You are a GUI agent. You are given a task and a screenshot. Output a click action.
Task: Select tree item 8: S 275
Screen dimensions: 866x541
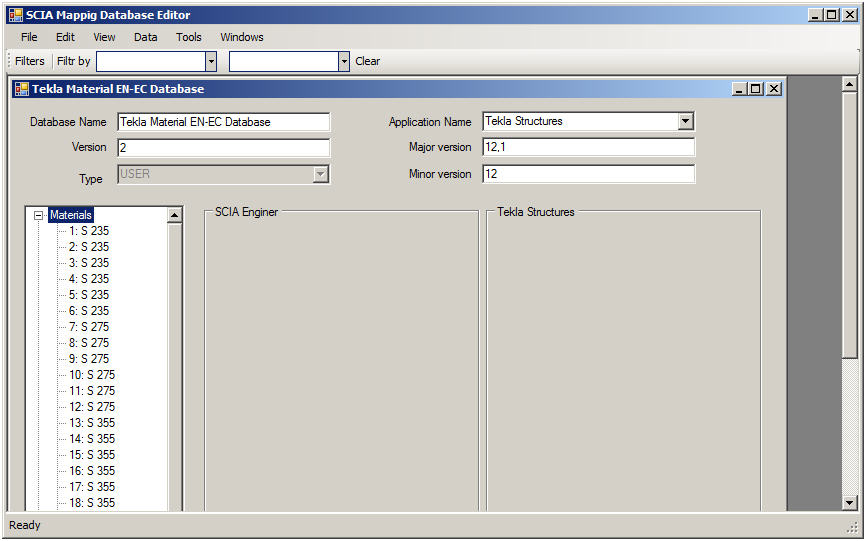click(x=89, y=343)
